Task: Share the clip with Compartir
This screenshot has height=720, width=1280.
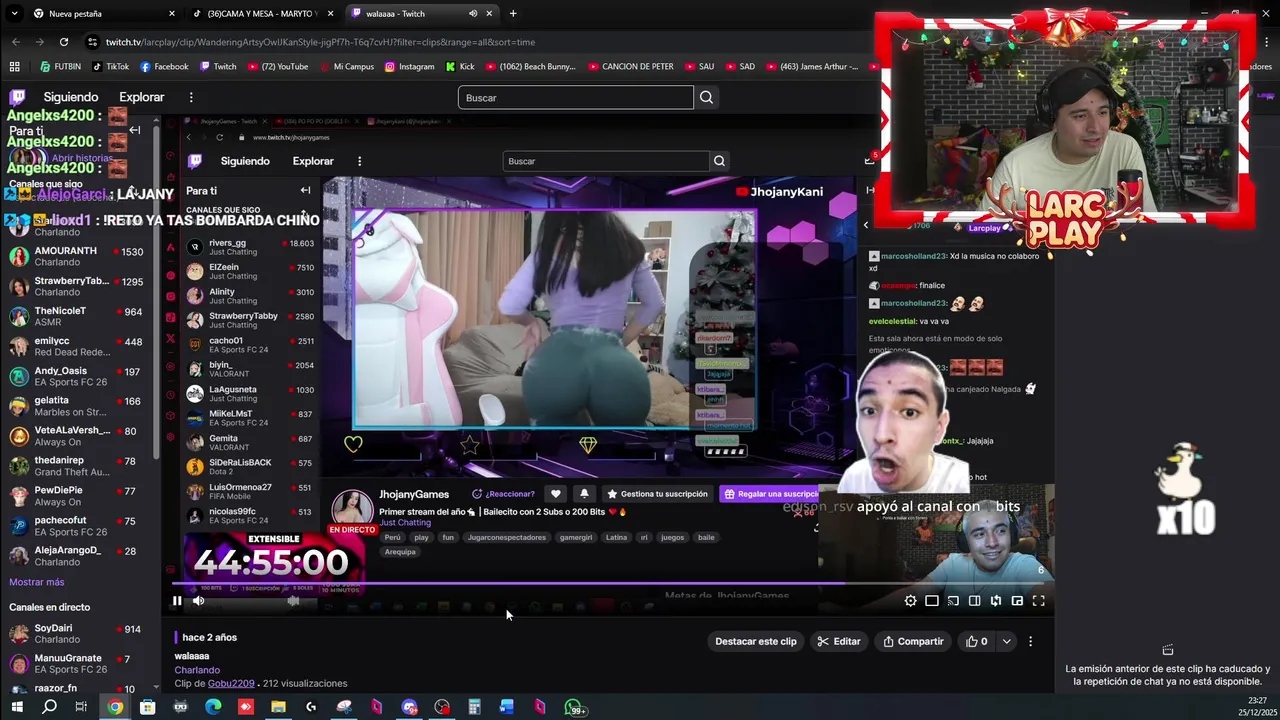Action: pos(913,642)
